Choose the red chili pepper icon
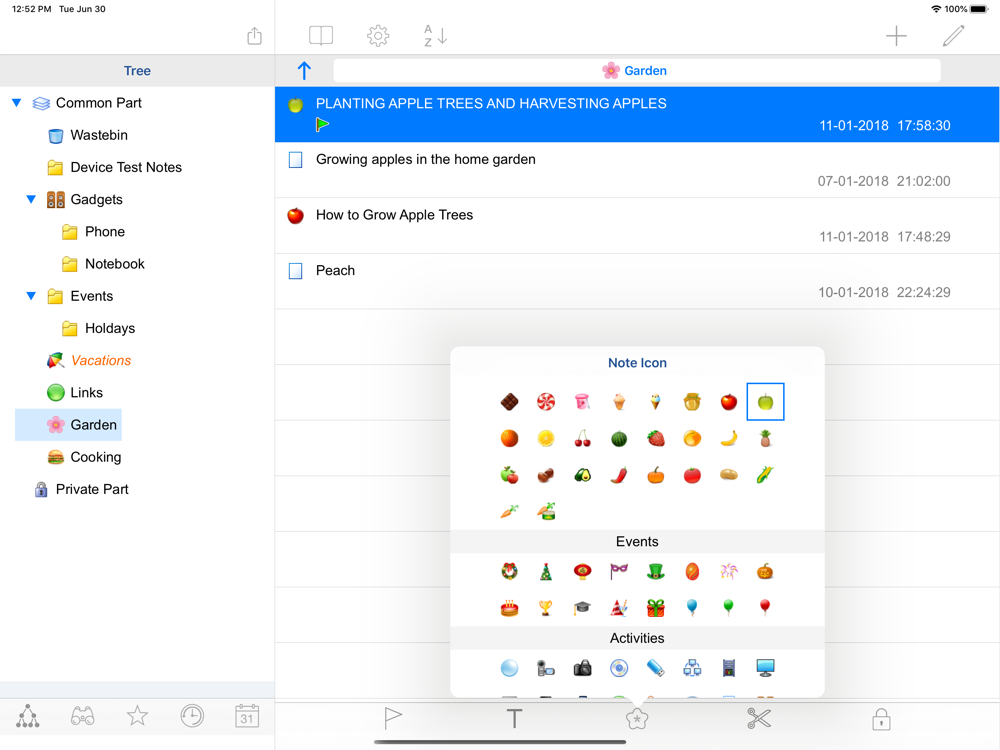This screenshot has width=1000, height=750. 619,475
